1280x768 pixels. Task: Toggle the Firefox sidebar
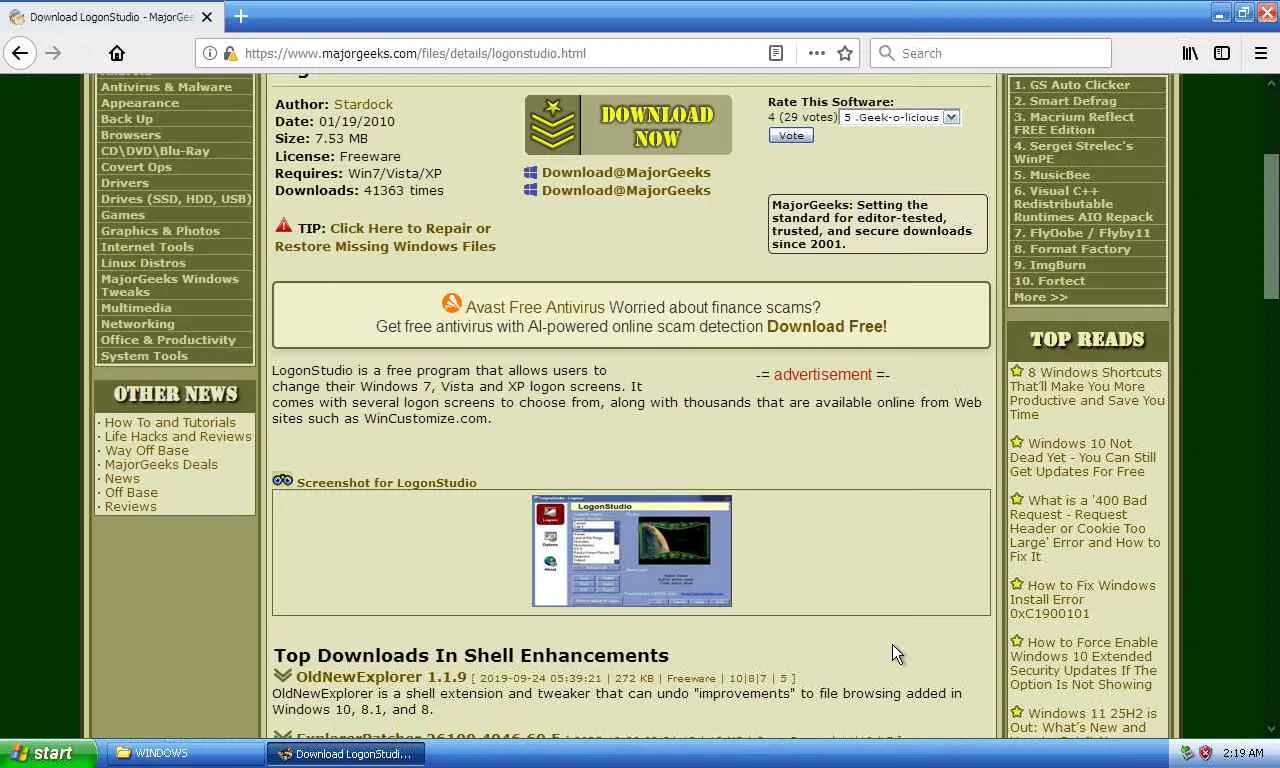coord(1222,53)
